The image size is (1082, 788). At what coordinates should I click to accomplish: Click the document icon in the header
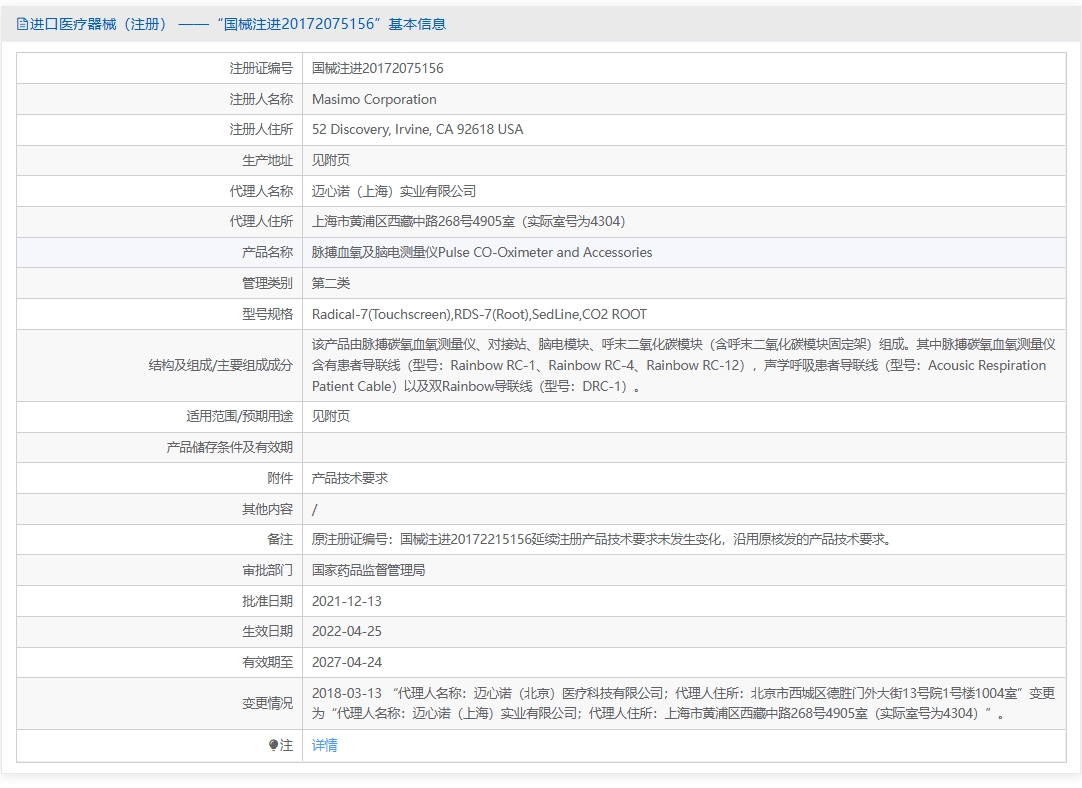click(22, 24)
